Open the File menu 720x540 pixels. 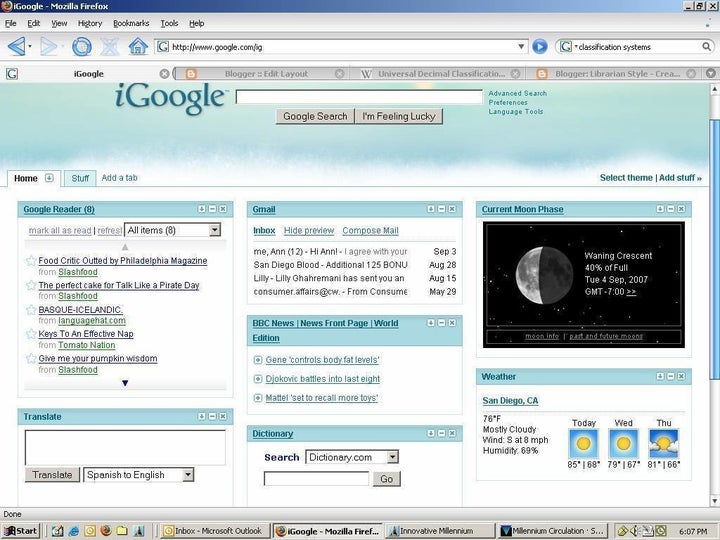tap(11, 23)
